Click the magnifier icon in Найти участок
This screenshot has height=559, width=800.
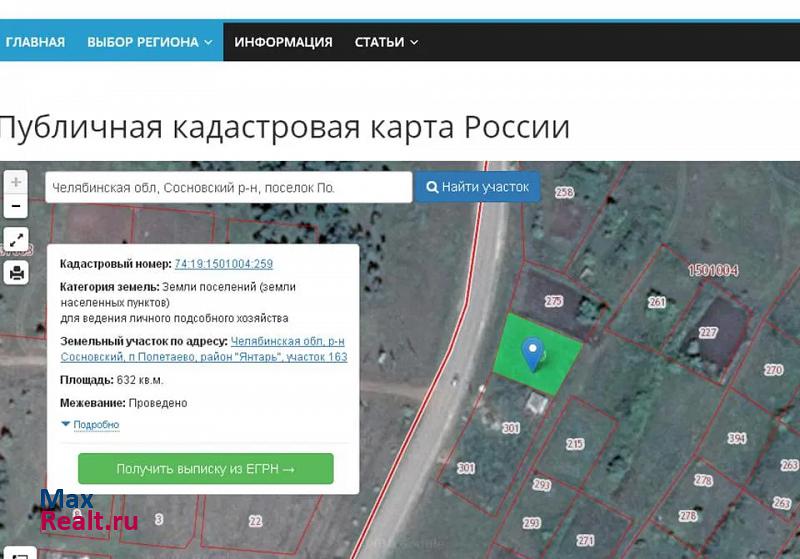(432, 187)
